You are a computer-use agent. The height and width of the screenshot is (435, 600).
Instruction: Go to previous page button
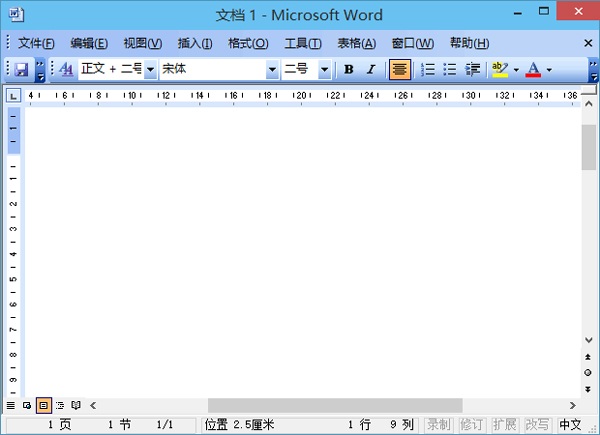tap(588, 357)
